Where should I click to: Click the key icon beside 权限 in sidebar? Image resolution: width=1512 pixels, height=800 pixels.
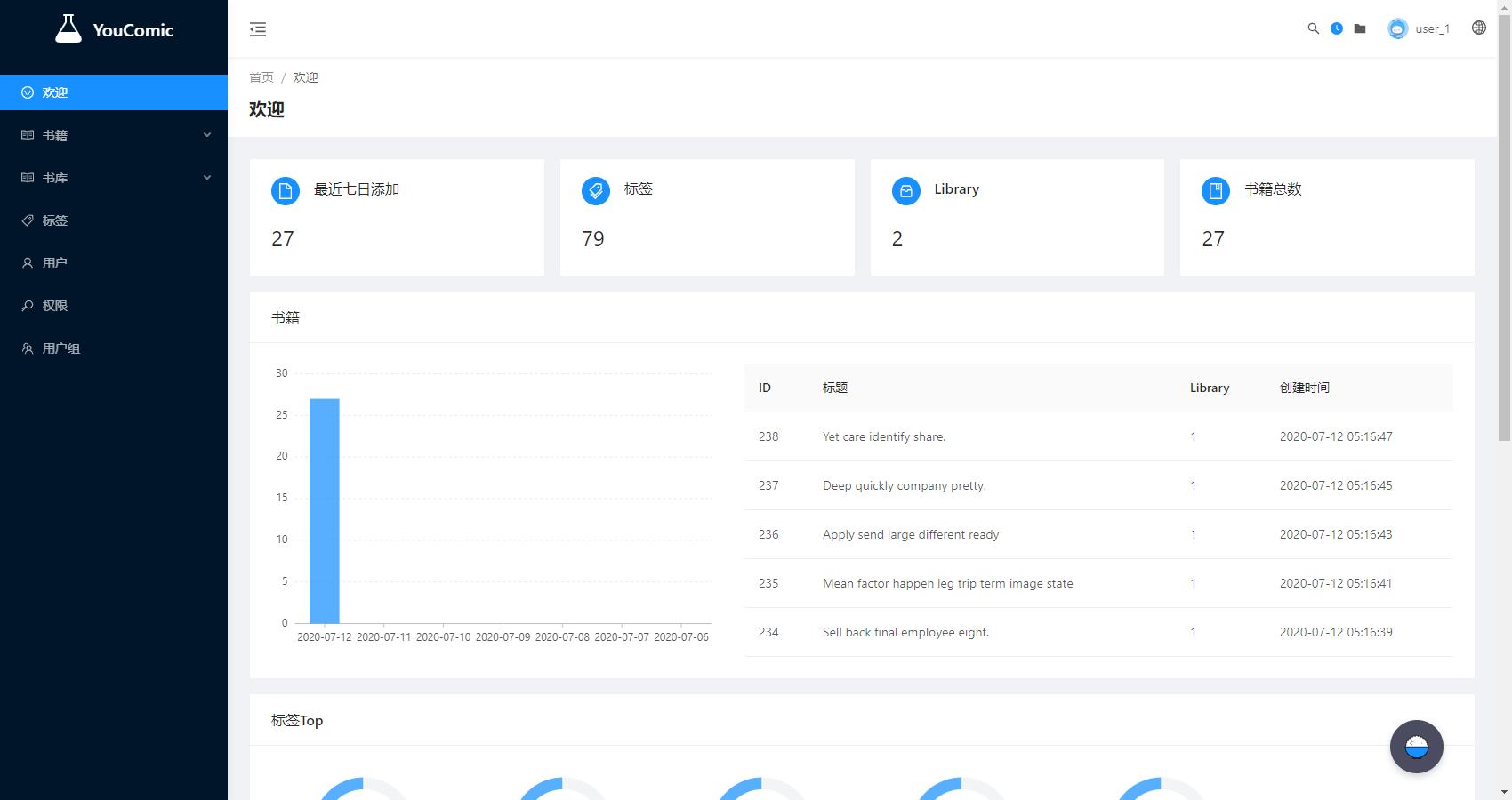28,306
